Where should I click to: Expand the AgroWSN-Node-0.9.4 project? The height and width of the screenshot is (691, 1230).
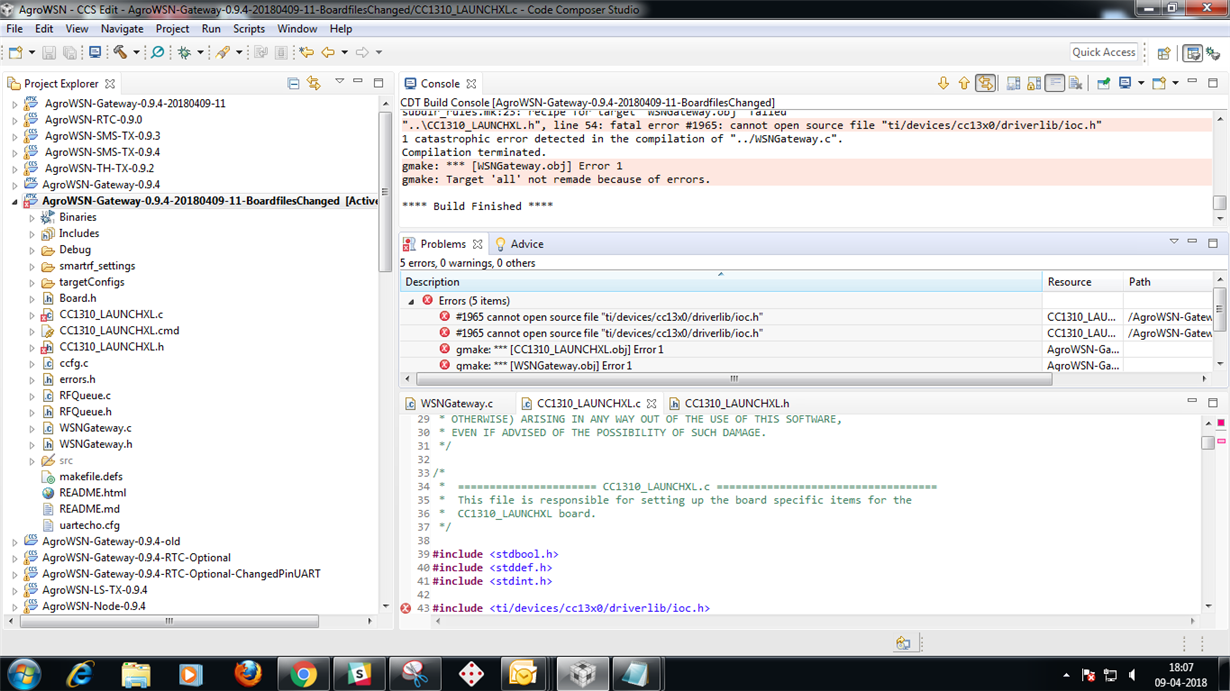click(14, 606)
